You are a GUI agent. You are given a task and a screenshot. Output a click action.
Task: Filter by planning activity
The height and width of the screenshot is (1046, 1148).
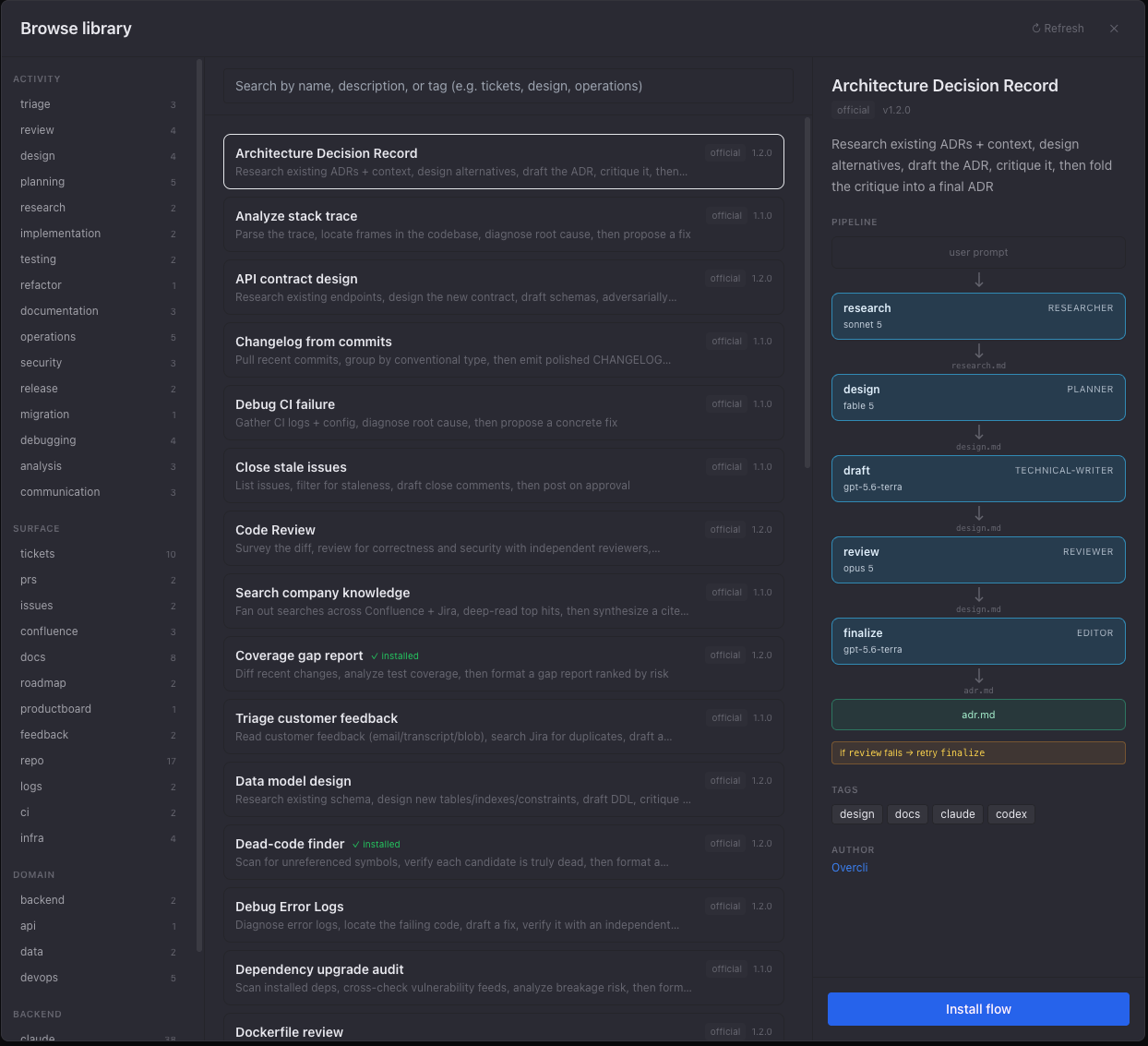point(98,182)
